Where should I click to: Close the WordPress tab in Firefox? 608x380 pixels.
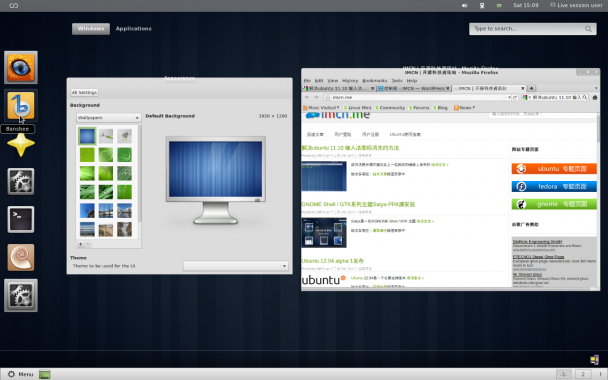pyautogui.click(x=447, y=88)
